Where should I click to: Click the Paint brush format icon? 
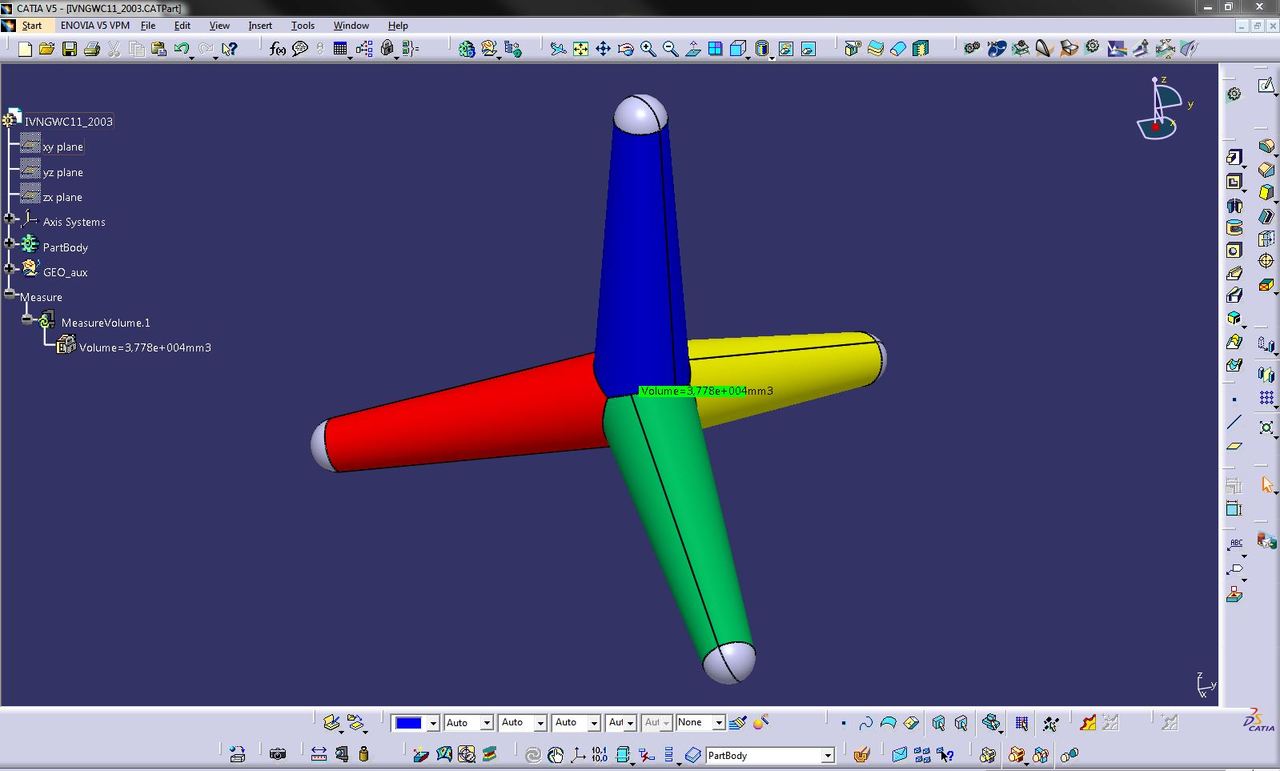point(738,722)
